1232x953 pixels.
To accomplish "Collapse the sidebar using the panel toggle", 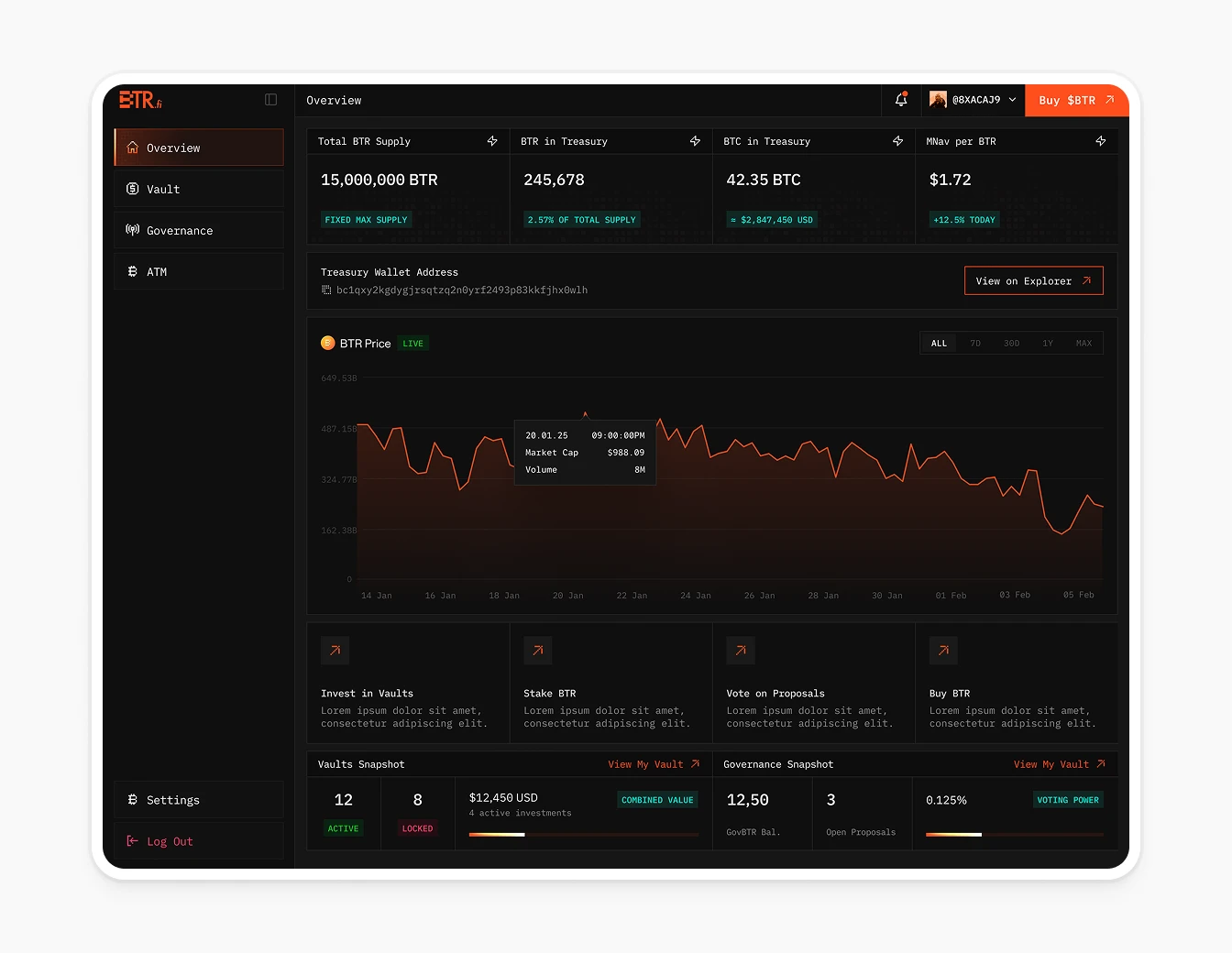I will [270, 99].
